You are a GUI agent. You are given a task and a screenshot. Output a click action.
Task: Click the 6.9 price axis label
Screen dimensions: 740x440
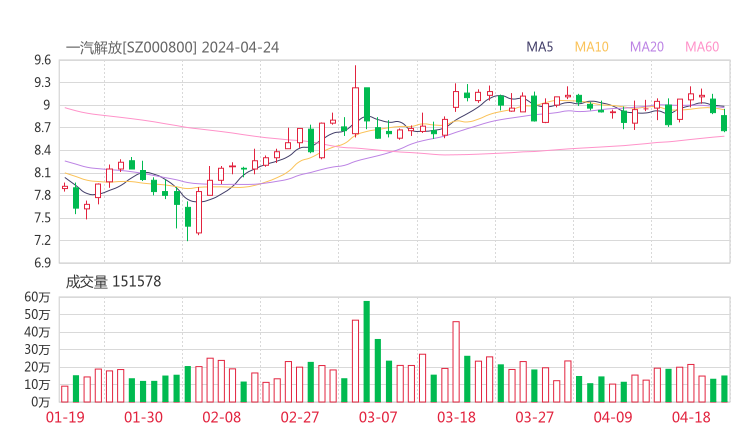point(42,262)
